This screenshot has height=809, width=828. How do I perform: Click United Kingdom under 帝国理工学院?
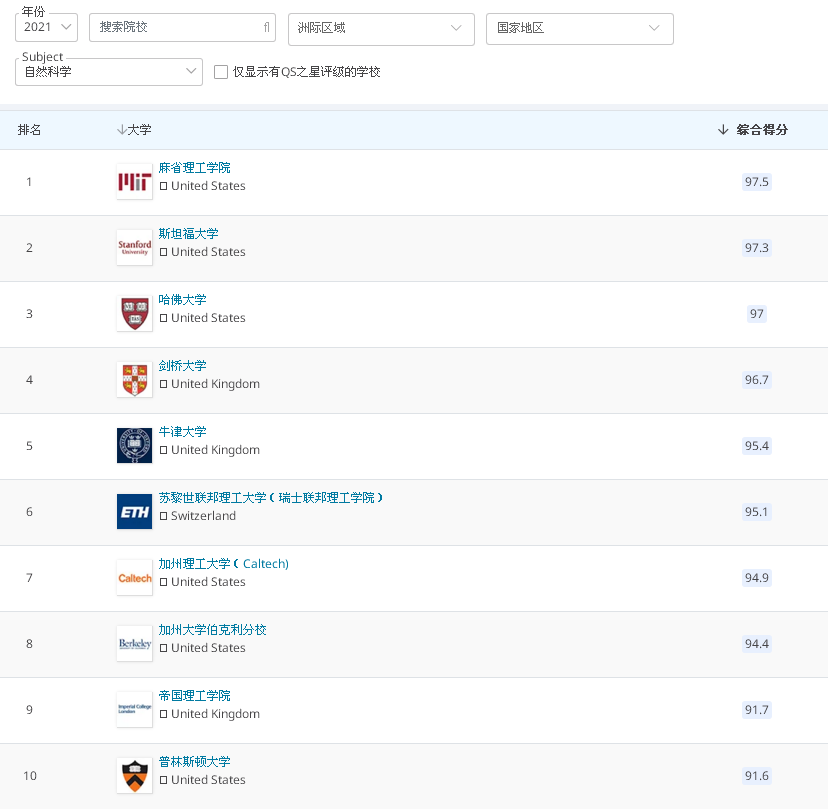[215, 714]
